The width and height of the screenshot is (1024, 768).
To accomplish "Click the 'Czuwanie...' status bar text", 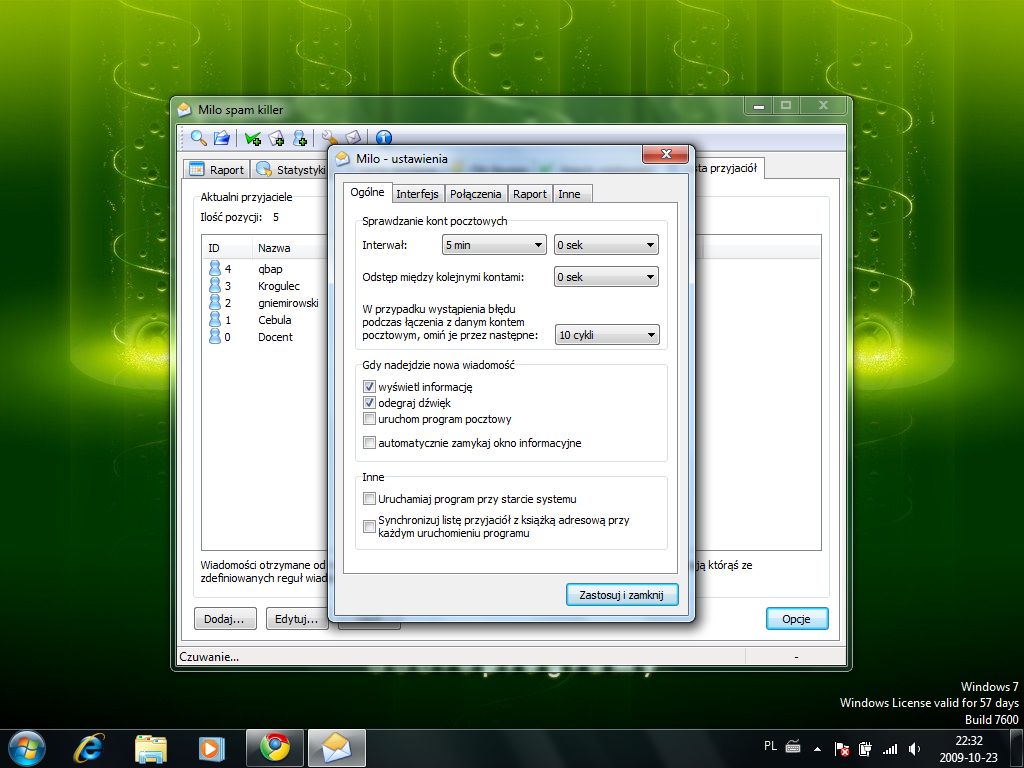I will pyautogui.click(x=209, y=657).
